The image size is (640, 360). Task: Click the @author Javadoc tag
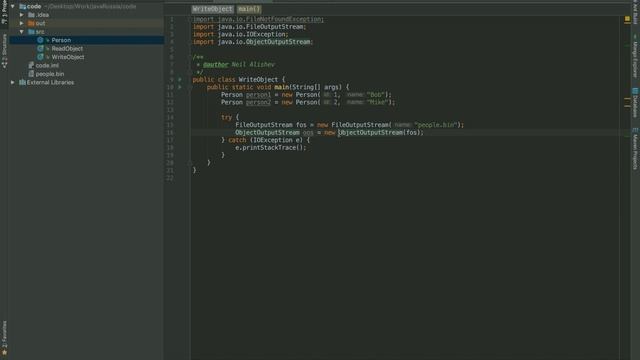(216, 64)
